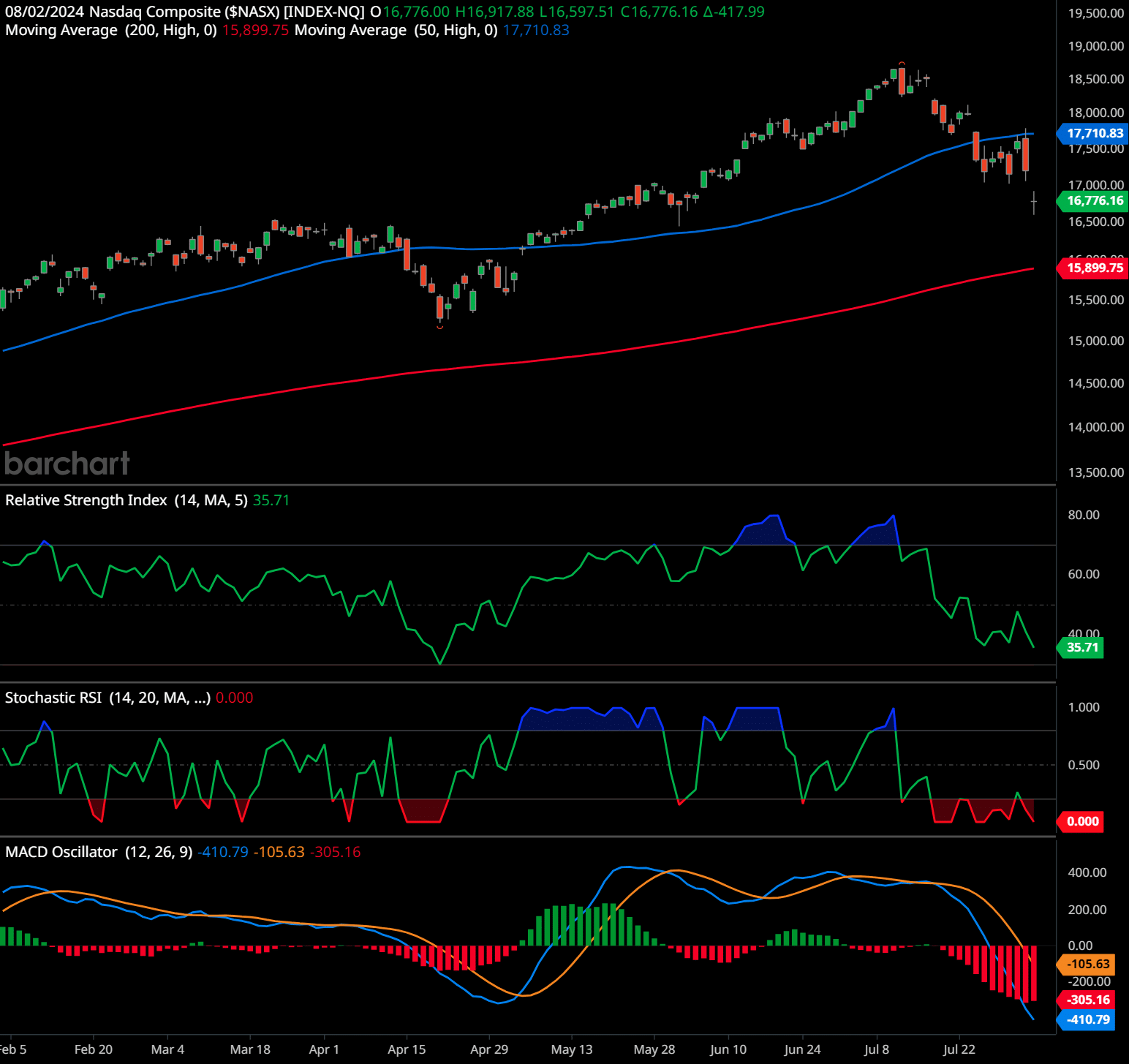The width and height of the screenshot is (1129, 1064).
Task: Click the 0.00 MACD axis label
Action: 1081,946
